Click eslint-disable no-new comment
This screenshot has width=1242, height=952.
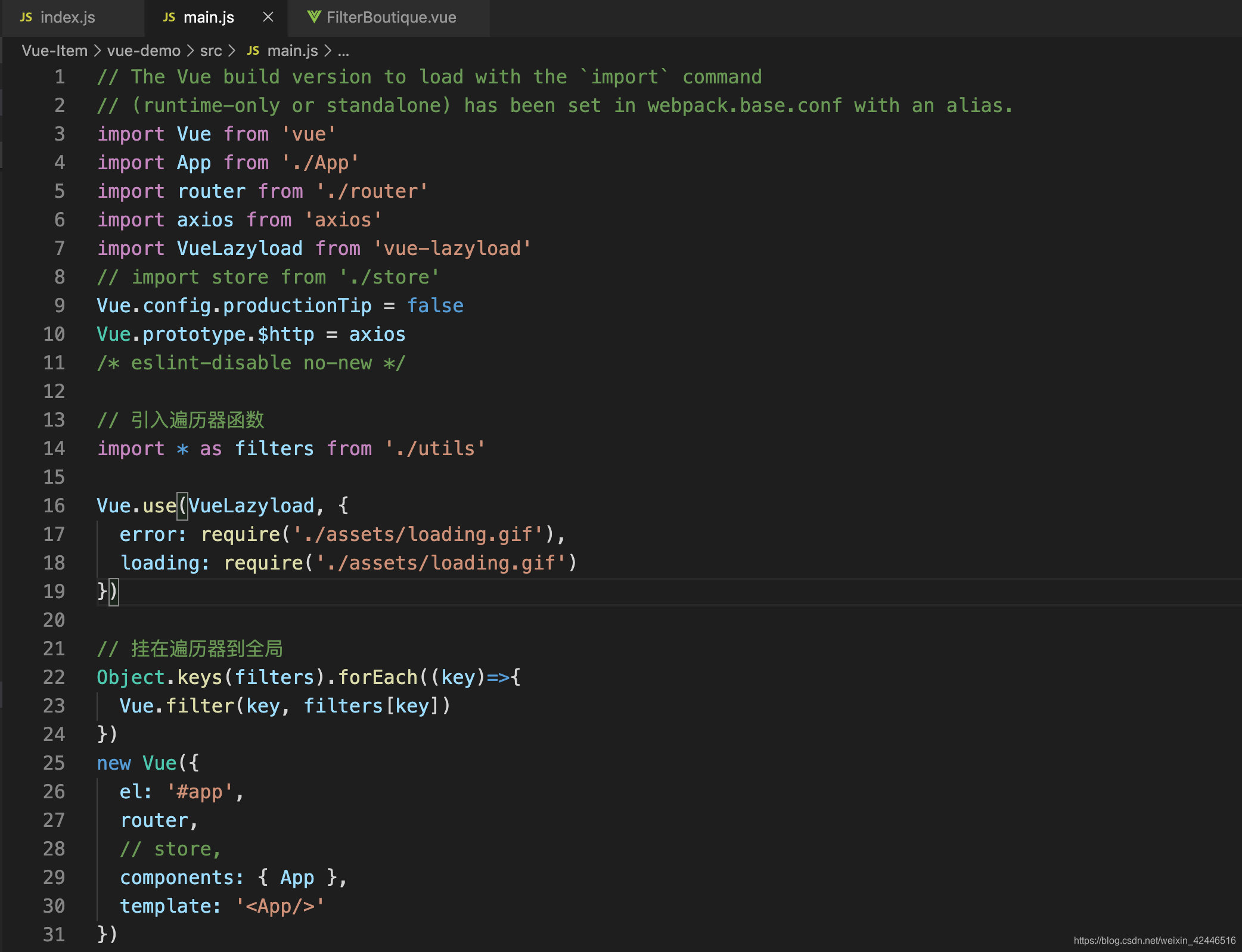point(251,363)
